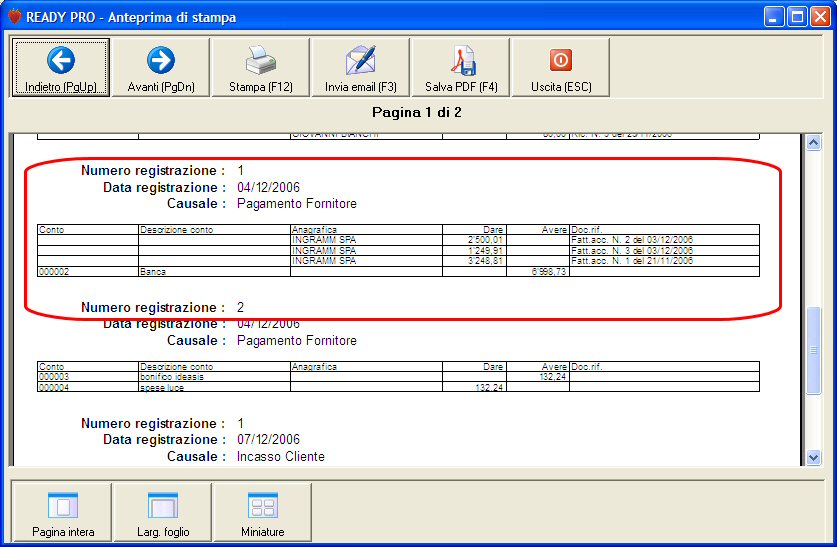Image resolution: width=837 pixels, height=547 pixels.
Task: Click 'bonifico ideasis' description
Action: click(172, 377)
